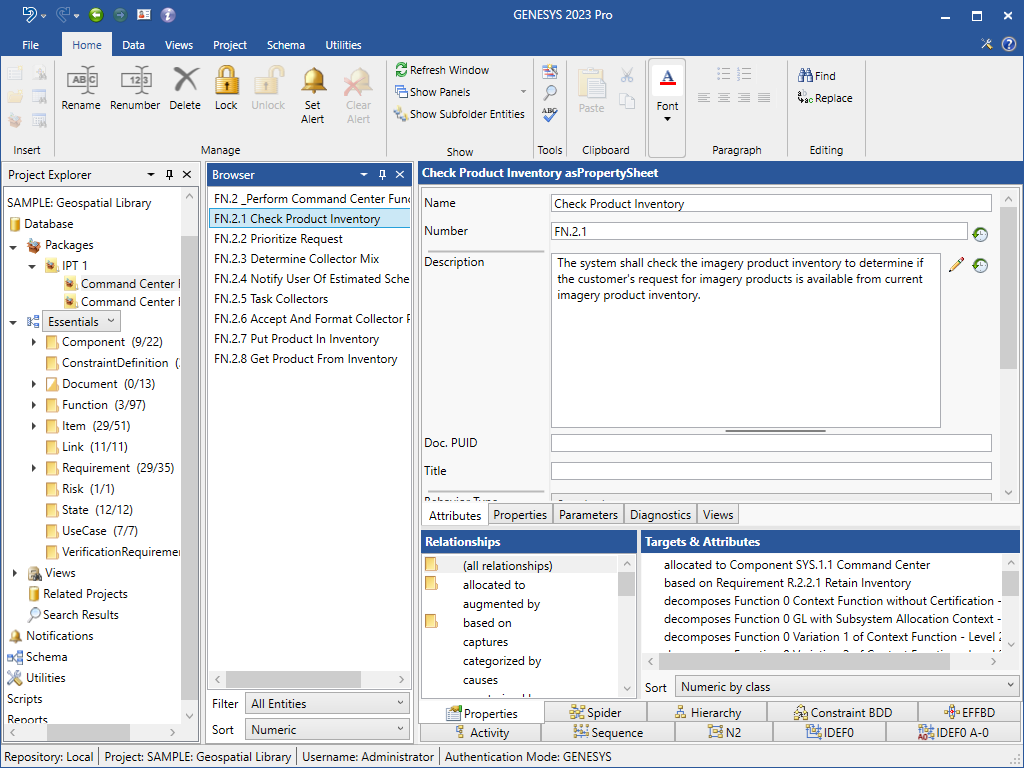Viewport: 1024px width, 768px height.
Task: Expand the Function folder
Action: tap(34, 405)
